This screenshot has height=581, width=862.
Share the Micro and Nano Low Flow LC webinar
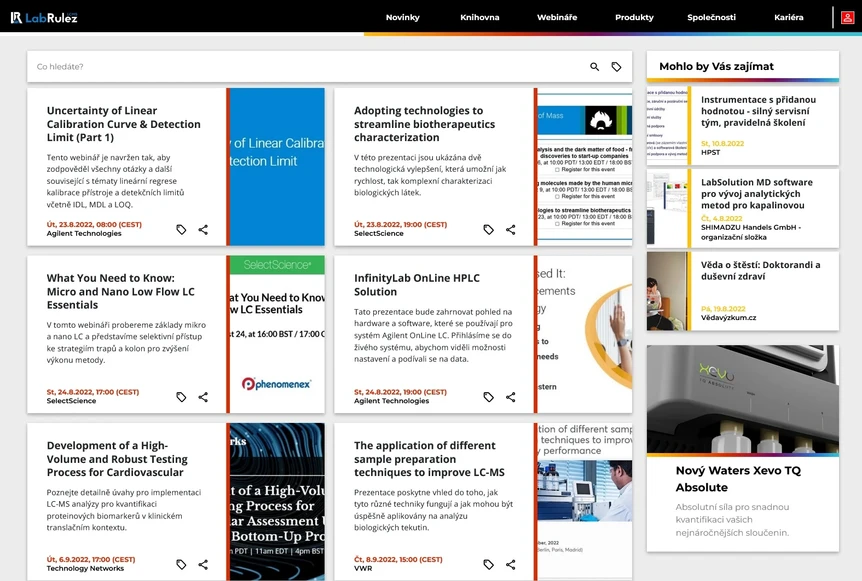(x=203, y=397)
